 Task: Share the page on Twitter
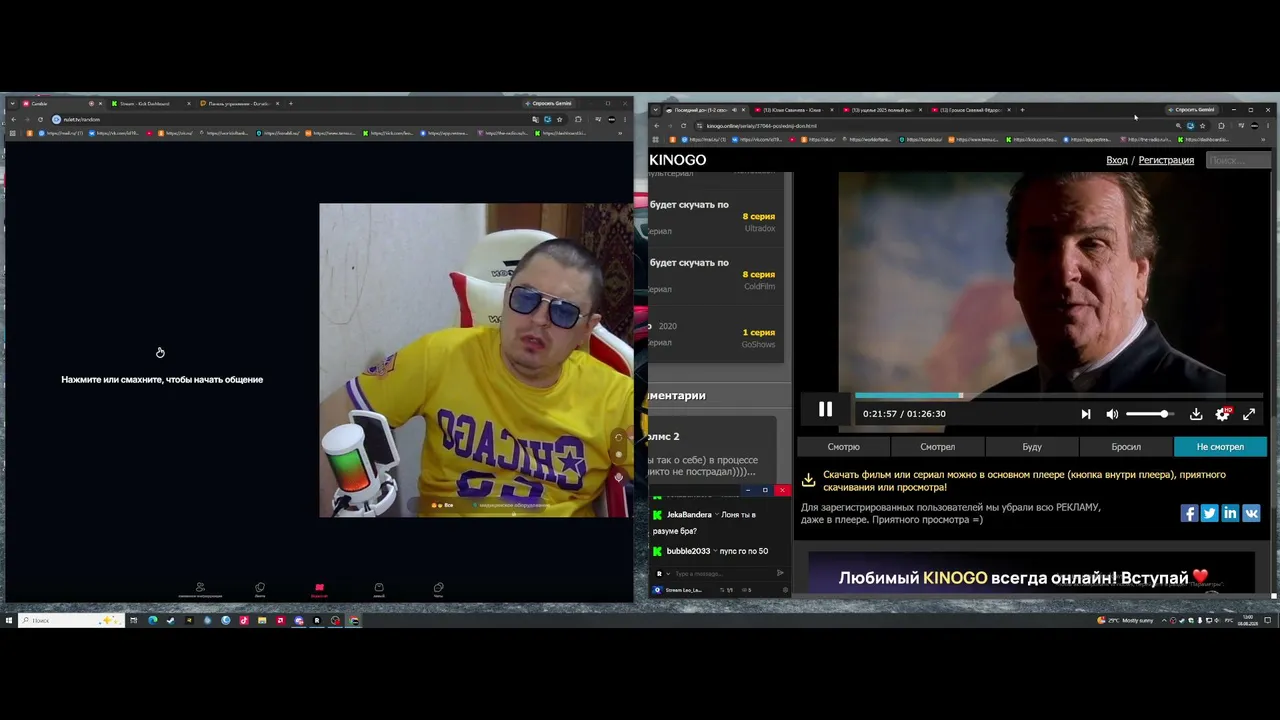1209,513
